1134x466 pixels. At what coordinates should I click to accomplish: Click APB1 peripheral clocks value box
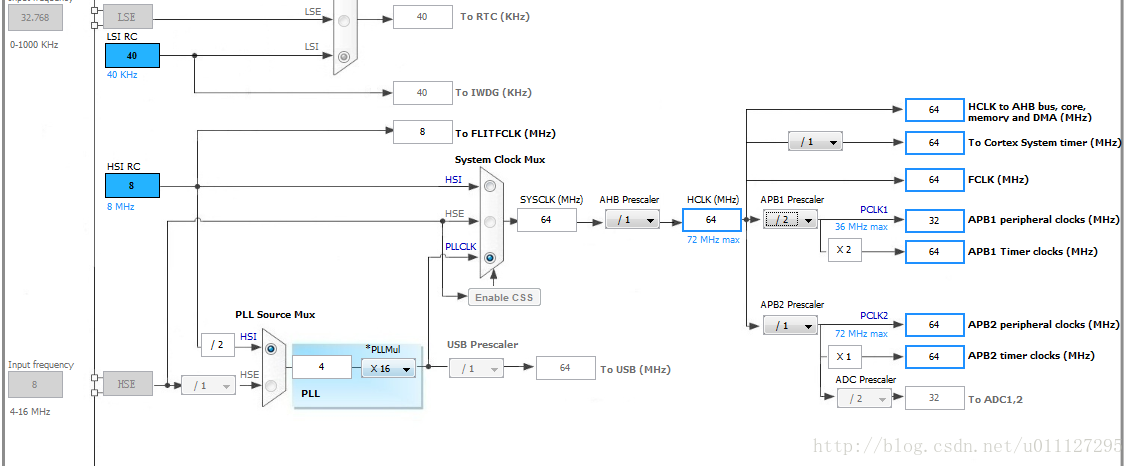[934, 220]
